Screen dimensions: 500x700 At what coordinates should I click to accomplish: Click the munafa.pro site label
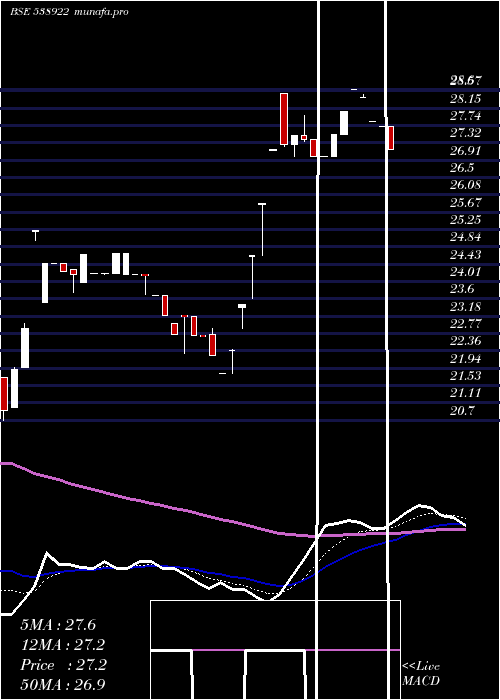click(100, 12)
